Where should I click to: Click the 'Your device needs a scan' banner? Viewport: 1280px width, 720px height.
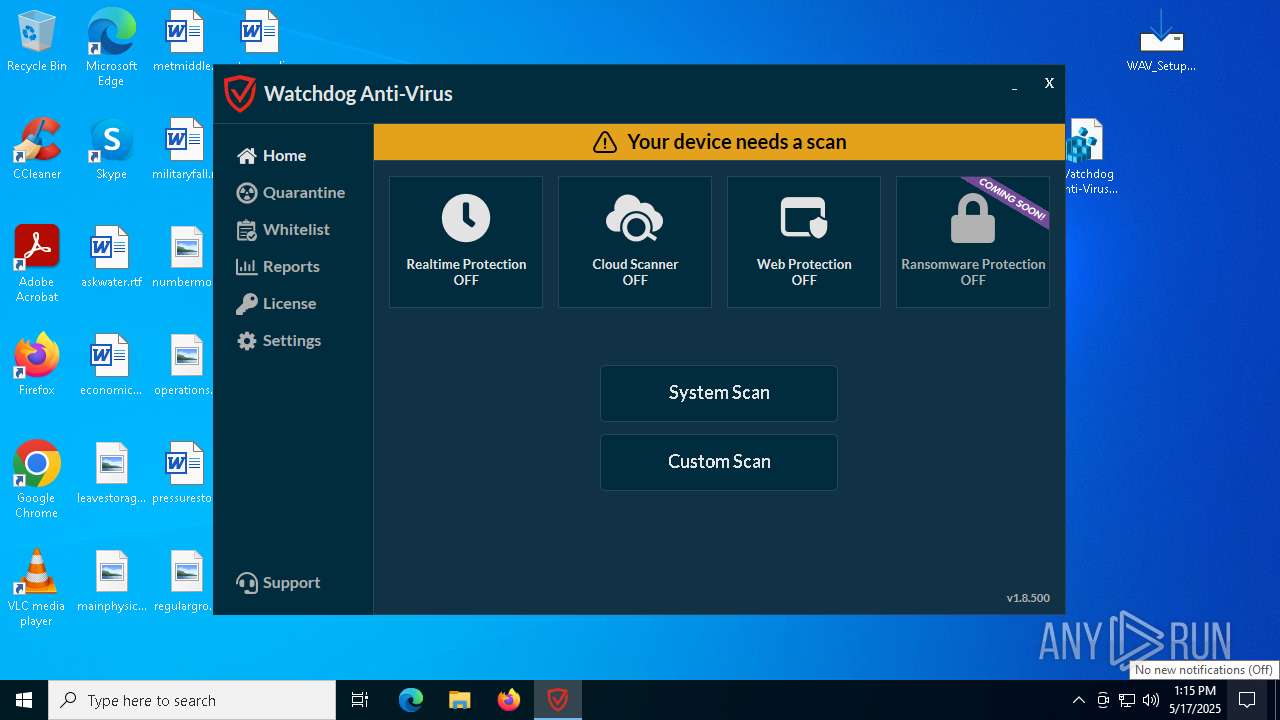coord(719,142)
